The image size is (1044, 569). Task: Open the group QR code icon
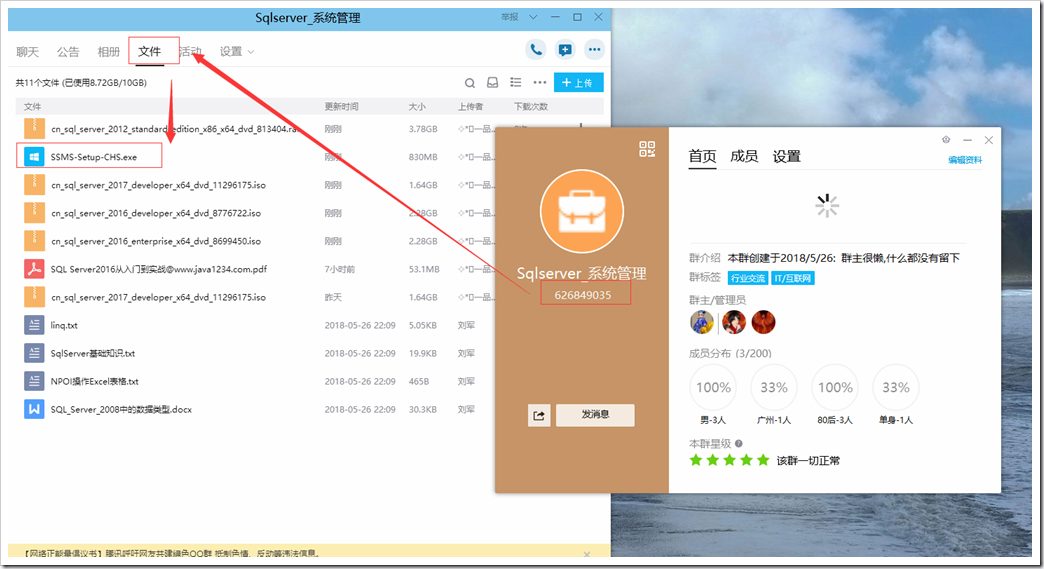tap(647, 149)
